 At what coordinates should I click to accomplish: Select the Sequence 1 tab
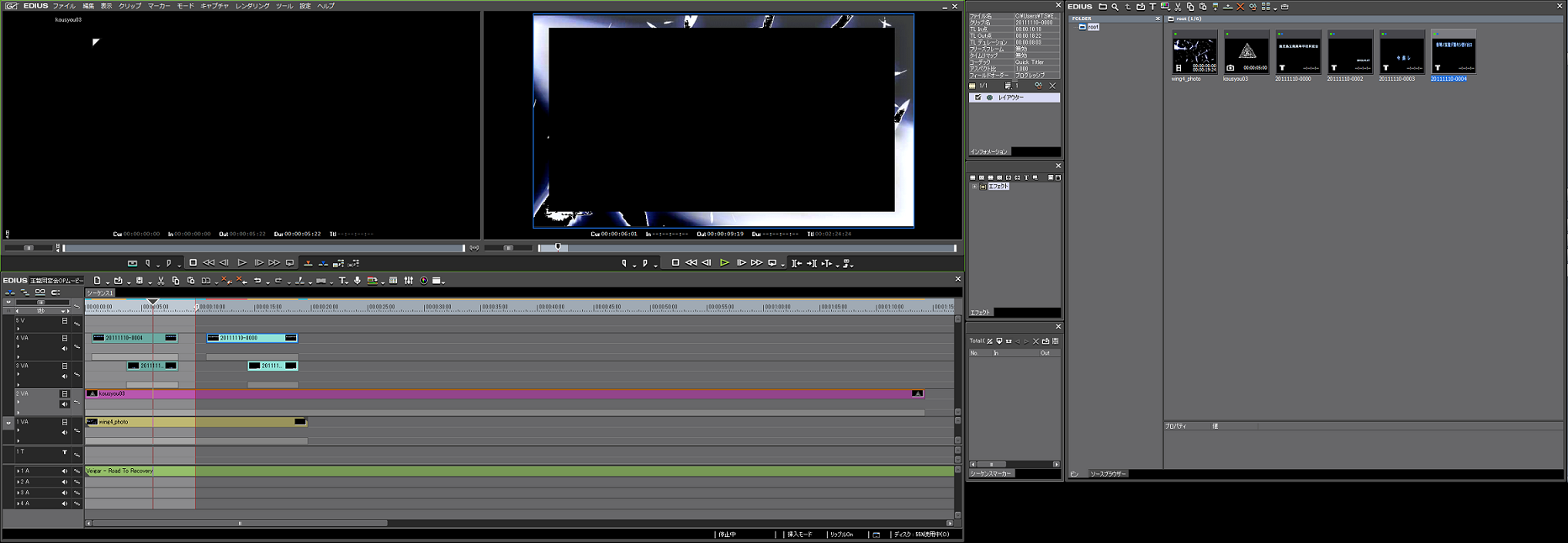99,293
